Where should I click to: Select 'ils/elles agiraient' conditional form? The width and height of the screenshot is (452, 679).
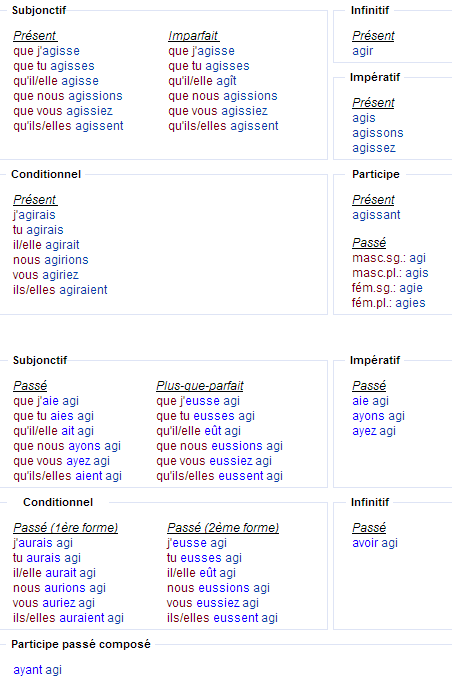(x=60, y=290)
